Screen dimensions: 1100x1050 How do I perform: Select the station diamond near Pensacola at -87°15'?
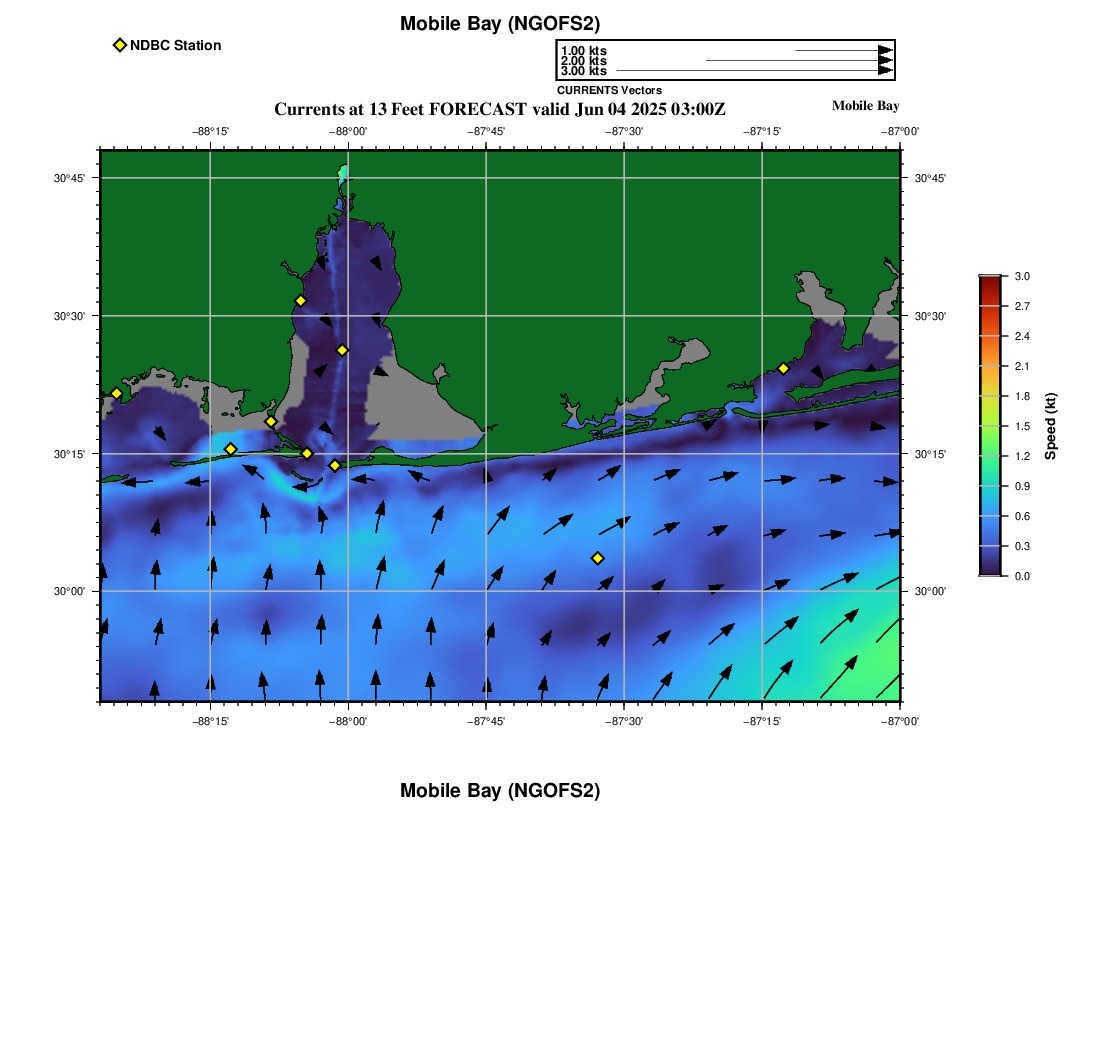(x=784, y=368)
